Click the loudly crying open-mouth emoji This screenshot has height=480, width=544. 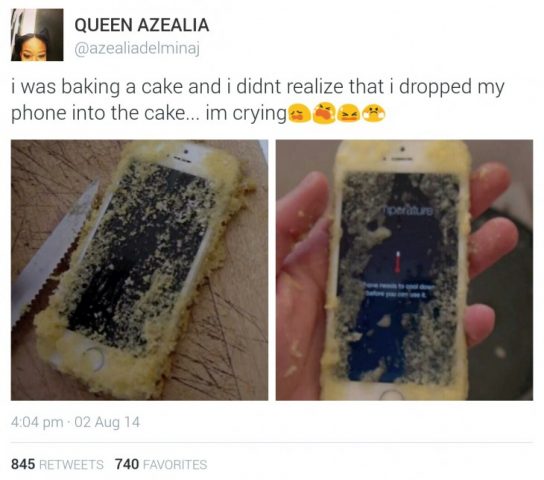(324, 113)
